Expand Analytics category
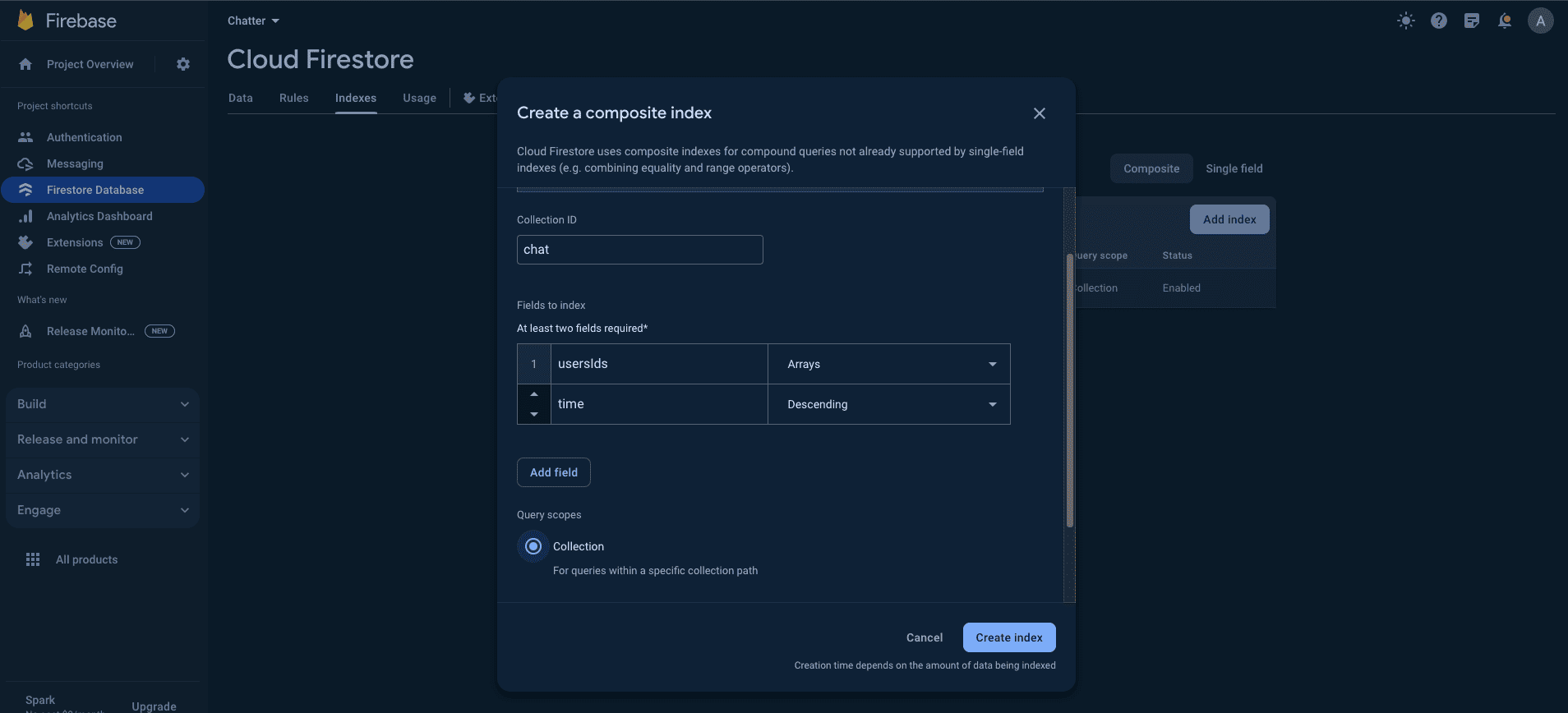This screenshot has width=1568, height=713. point(103,475)
